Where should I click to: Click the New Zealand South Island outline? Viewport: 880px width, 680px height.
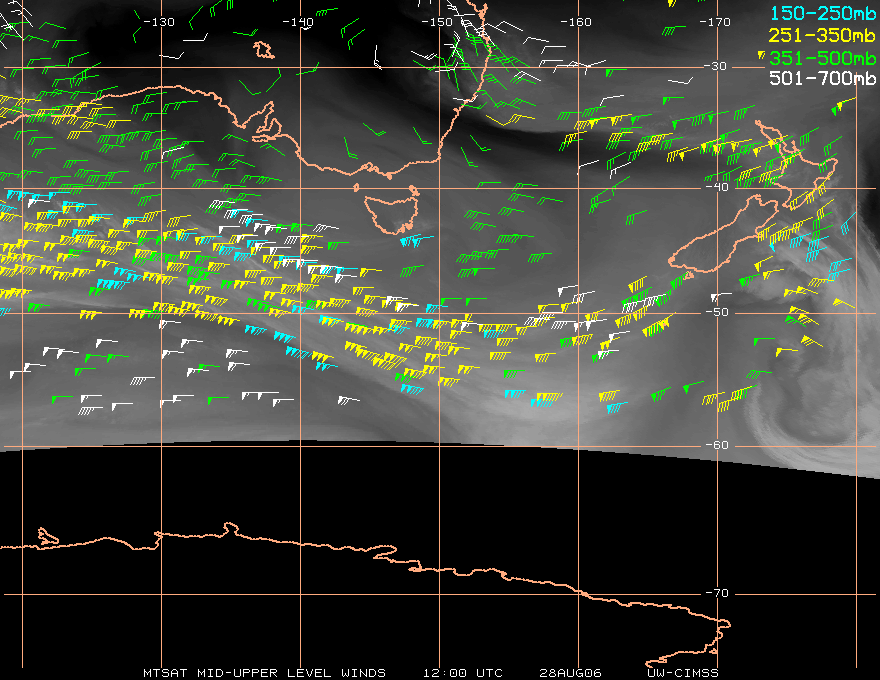pyautogui.click(x=724, y=233)
